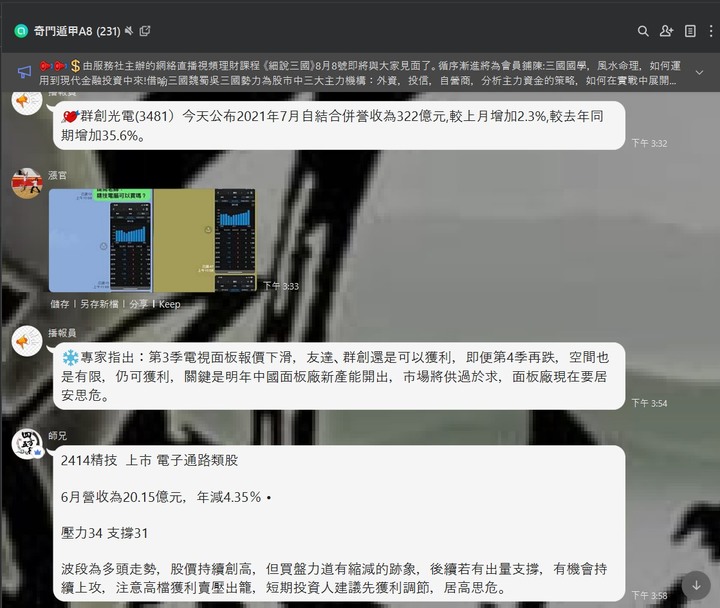Open 師兄 profile avatar
This screenshot has width=720, height=608.
27,444
